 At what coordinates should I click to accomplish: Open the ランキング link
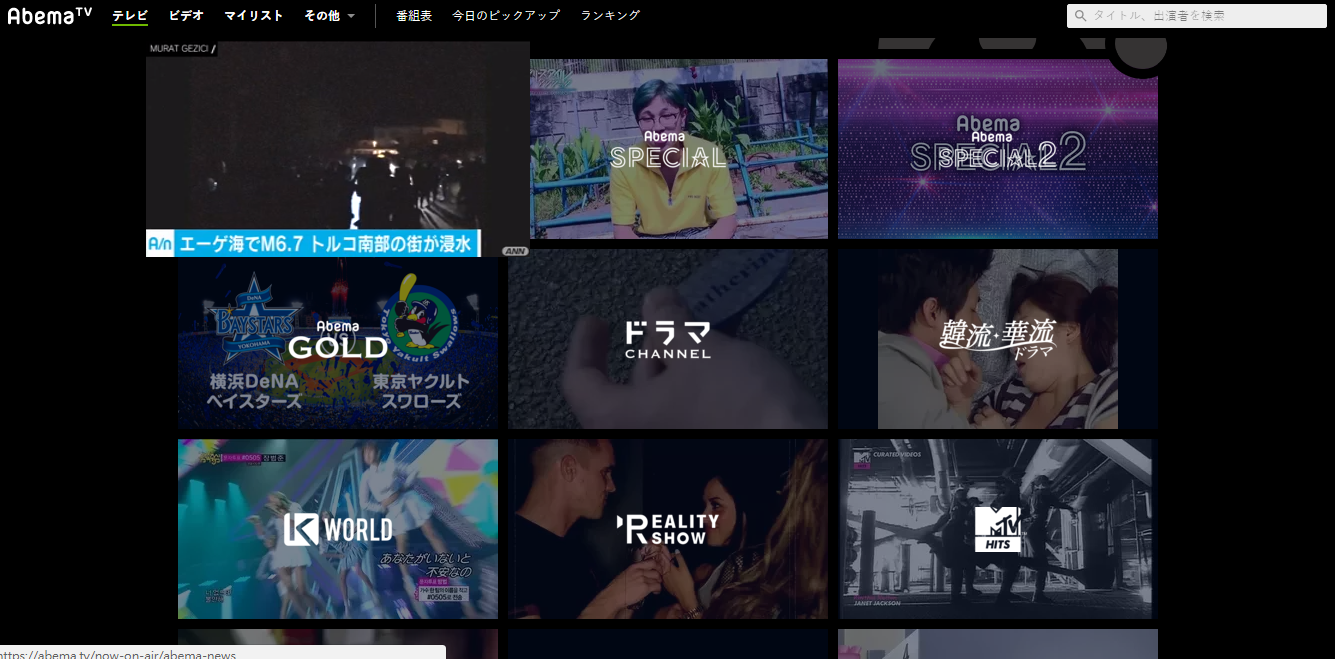[x=610, y=15]
